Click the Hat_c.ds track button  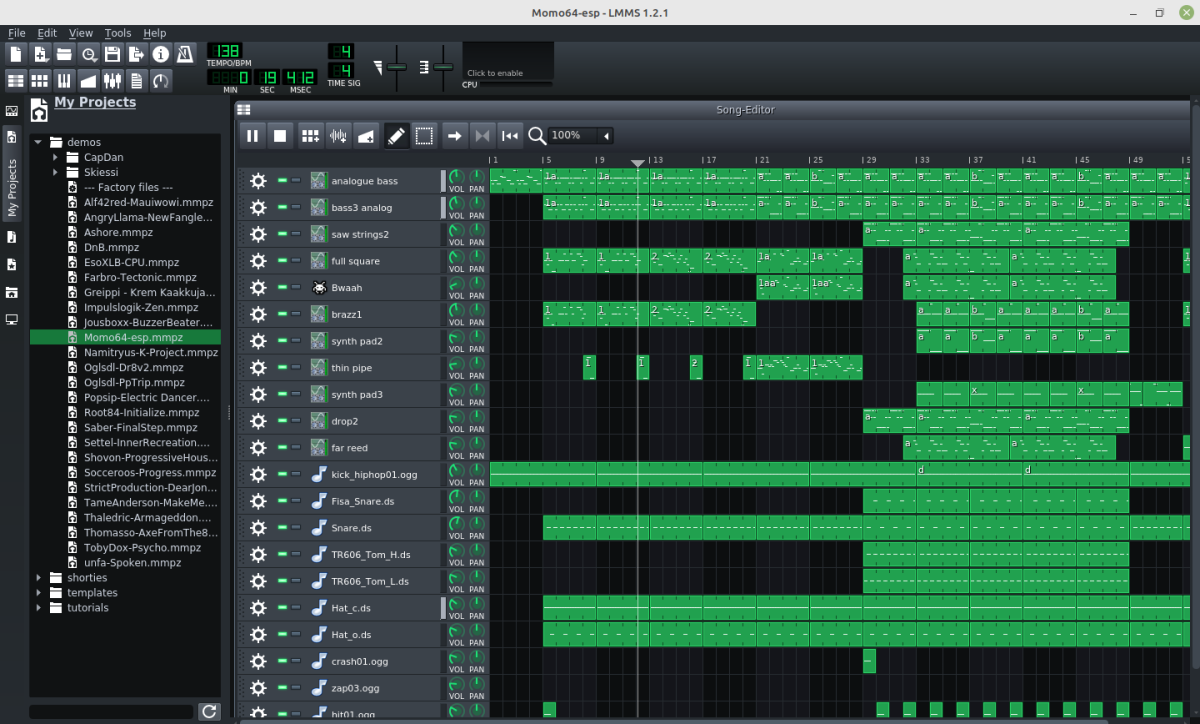click(x=375, y=608)
